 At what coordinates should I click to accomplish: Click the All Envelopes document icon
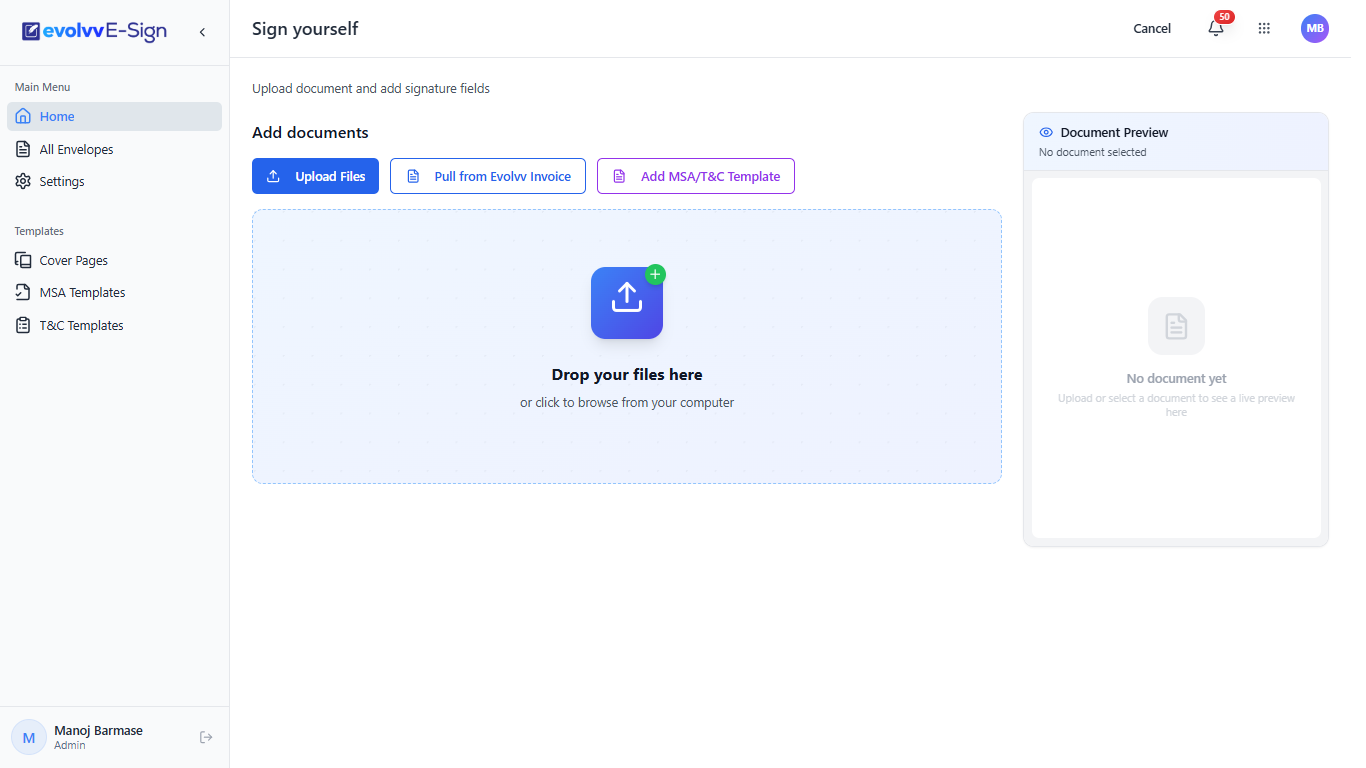(23, 149)
